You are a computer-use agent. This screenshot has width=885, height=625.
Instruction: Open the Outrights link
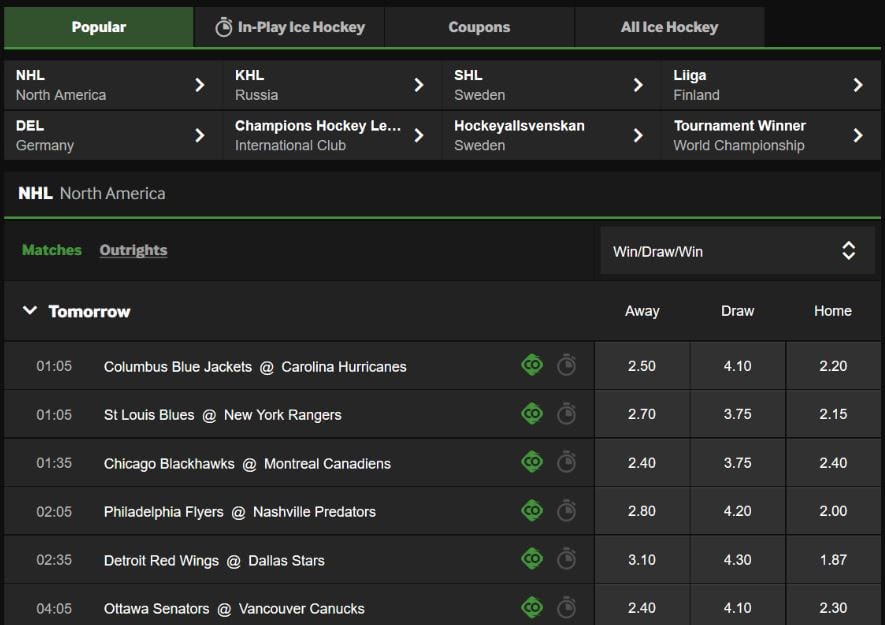coord(133,250)
